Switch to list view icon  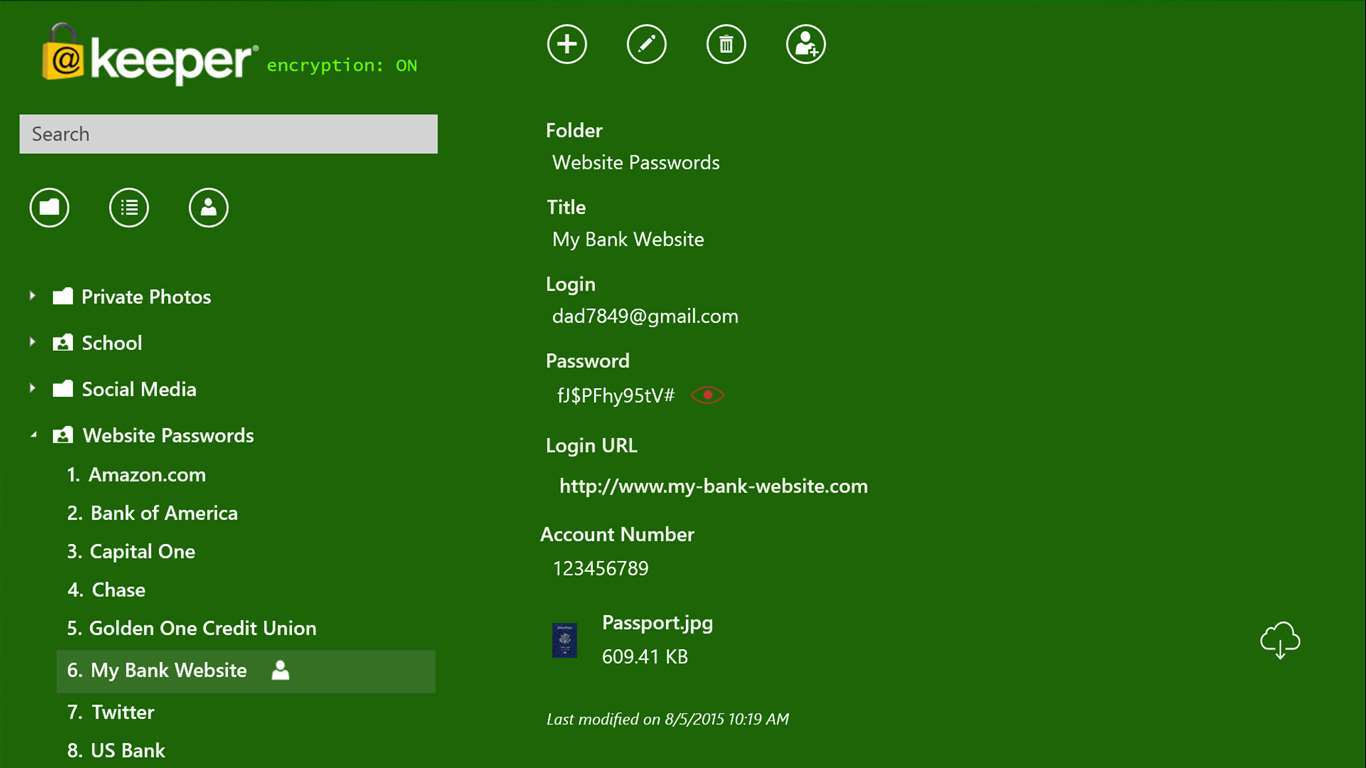129,208
